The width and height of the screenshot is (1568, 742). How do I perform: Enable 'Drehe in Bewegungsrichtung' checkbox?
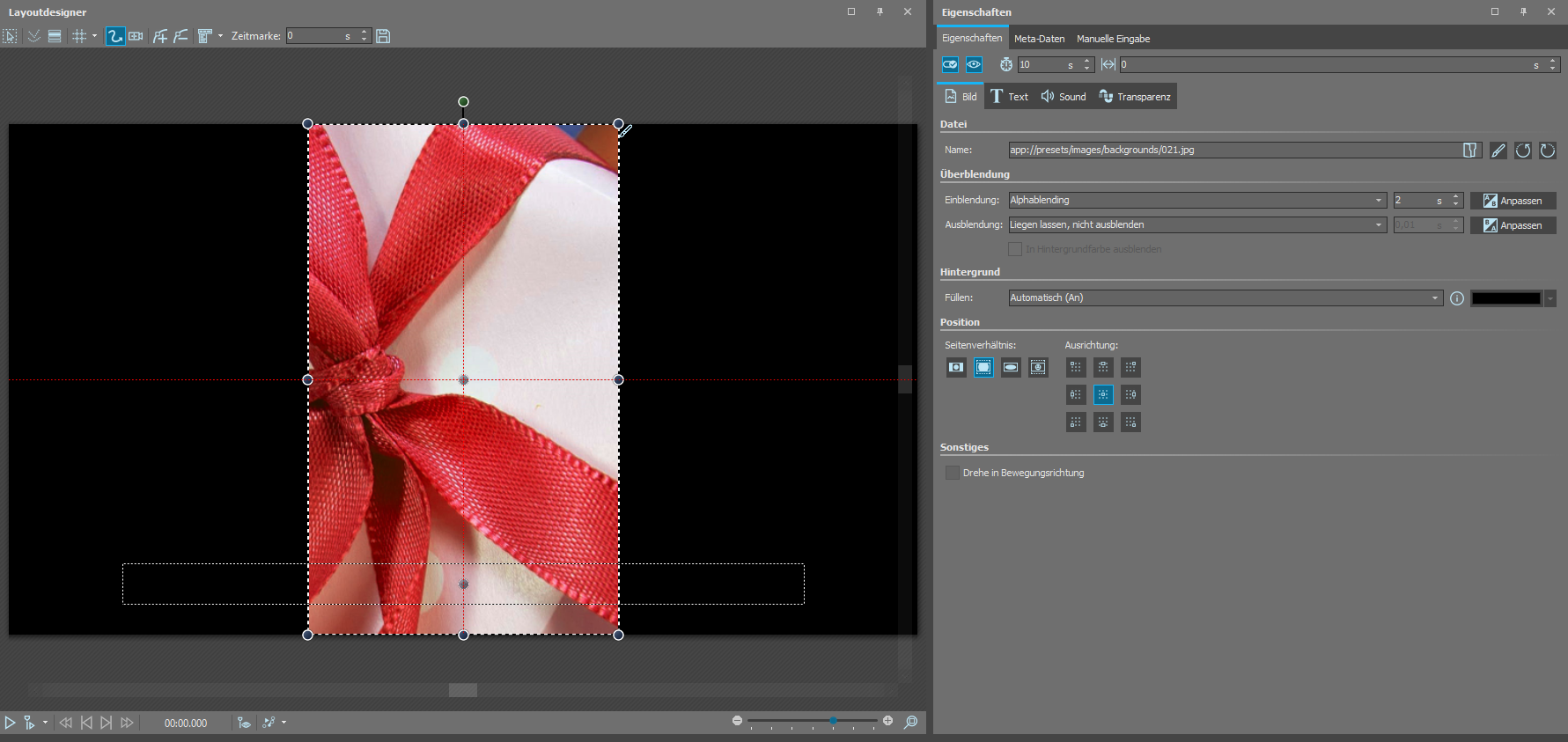pos(953,473)
